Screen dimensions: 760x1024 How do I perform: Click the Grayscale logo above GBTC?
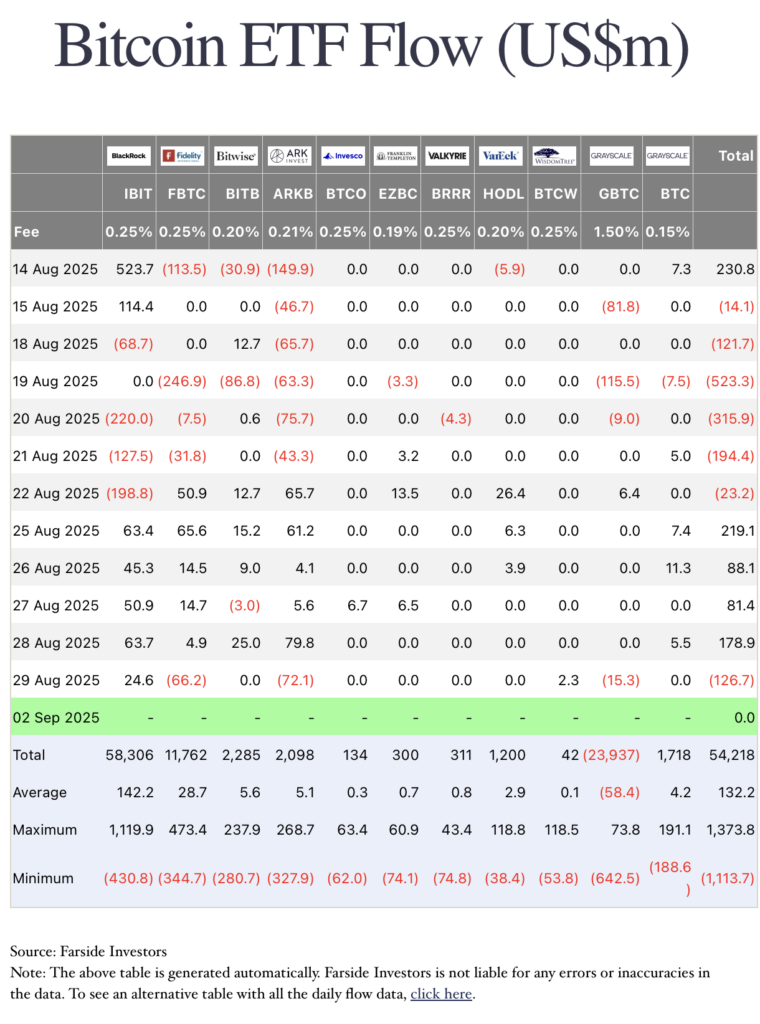click(611, 155)
